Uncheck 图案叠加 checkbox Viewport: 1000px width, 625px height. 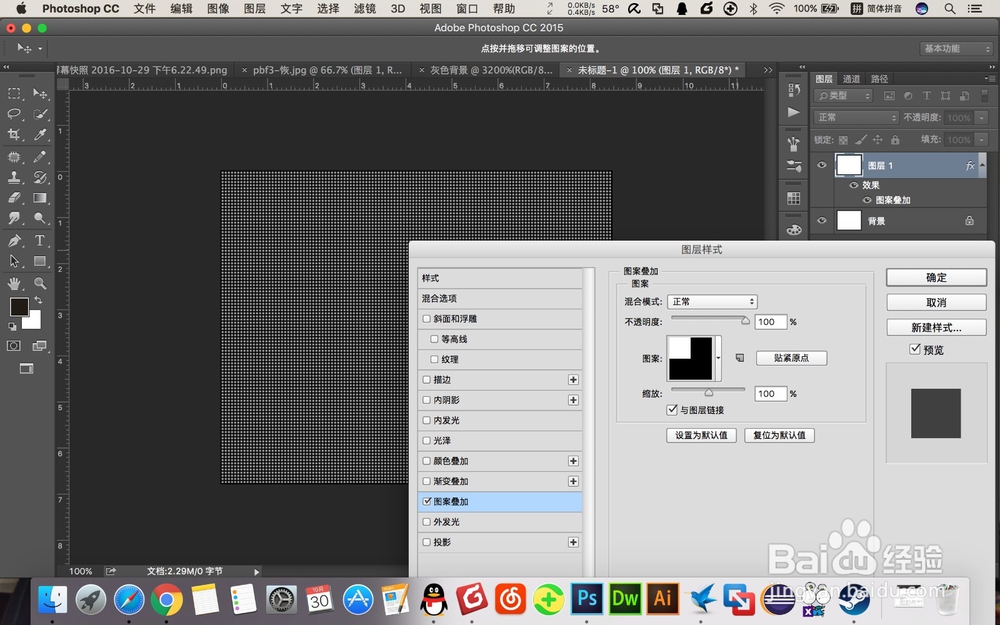(427, 501)
